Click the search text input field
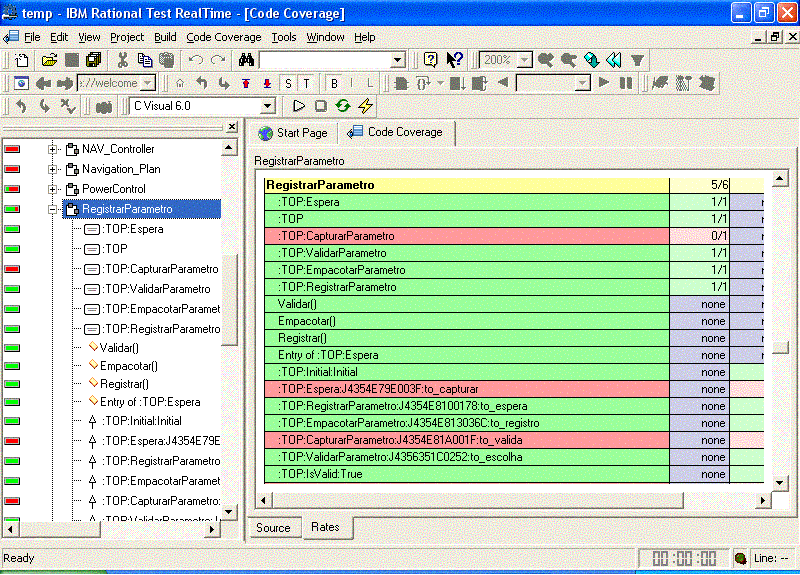Image resolution: width=800 pixels, height=575 pixels. coord(326,60)
